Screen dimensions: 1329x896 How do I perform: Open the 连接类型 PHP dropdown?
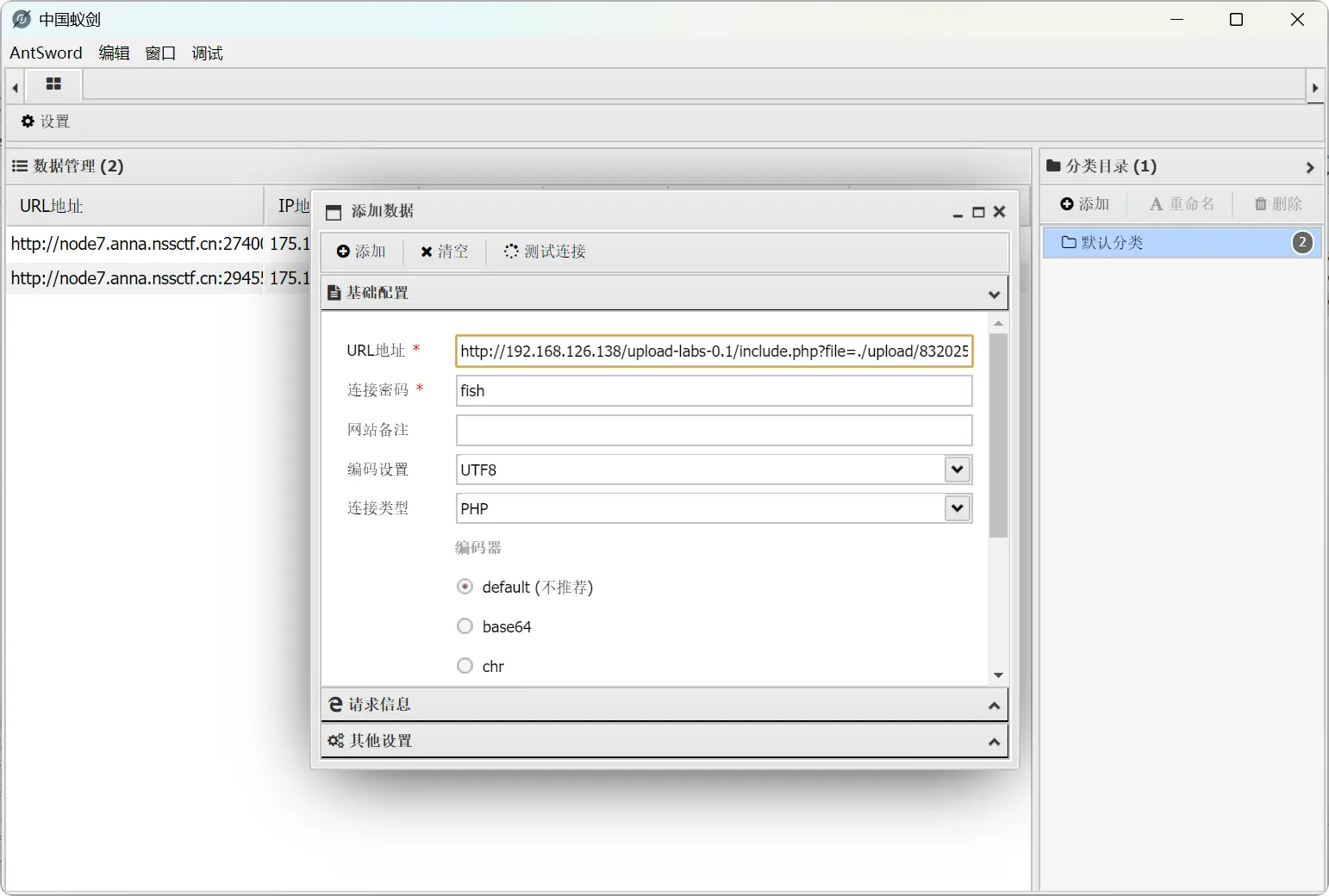point(958,508)
